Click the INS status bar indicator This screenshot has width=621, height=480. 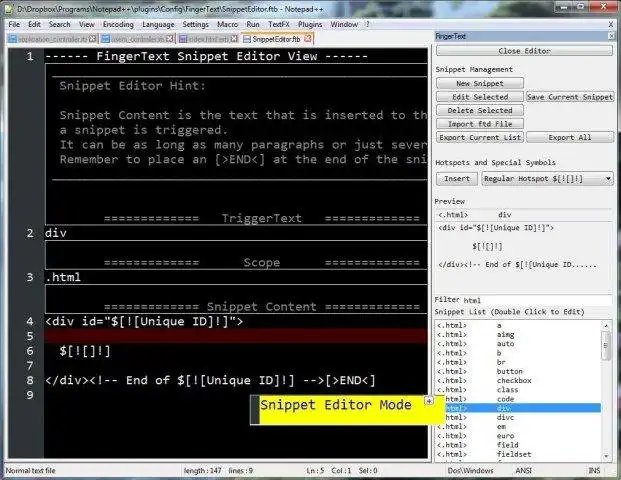point(594,470)
